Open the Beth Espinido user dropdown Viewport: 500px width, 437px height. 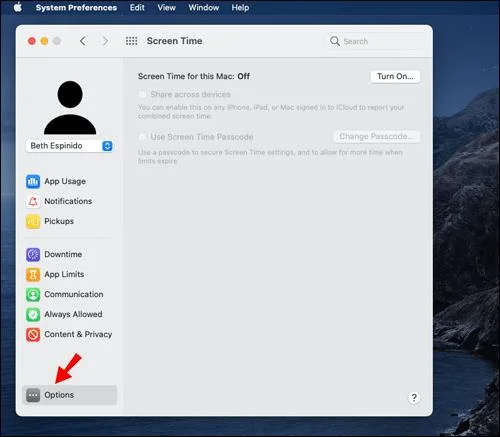69,146
